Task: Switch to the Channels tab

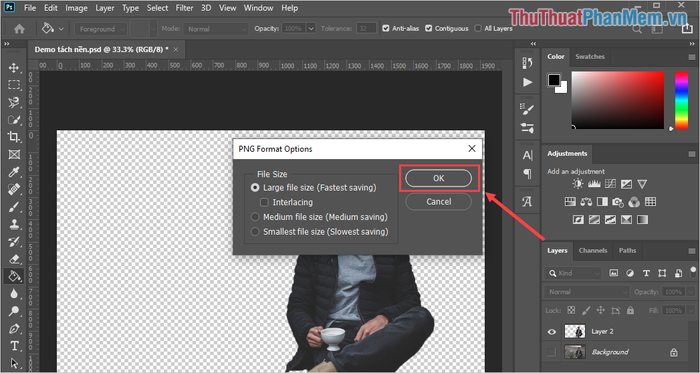Action: pos(593,250)
